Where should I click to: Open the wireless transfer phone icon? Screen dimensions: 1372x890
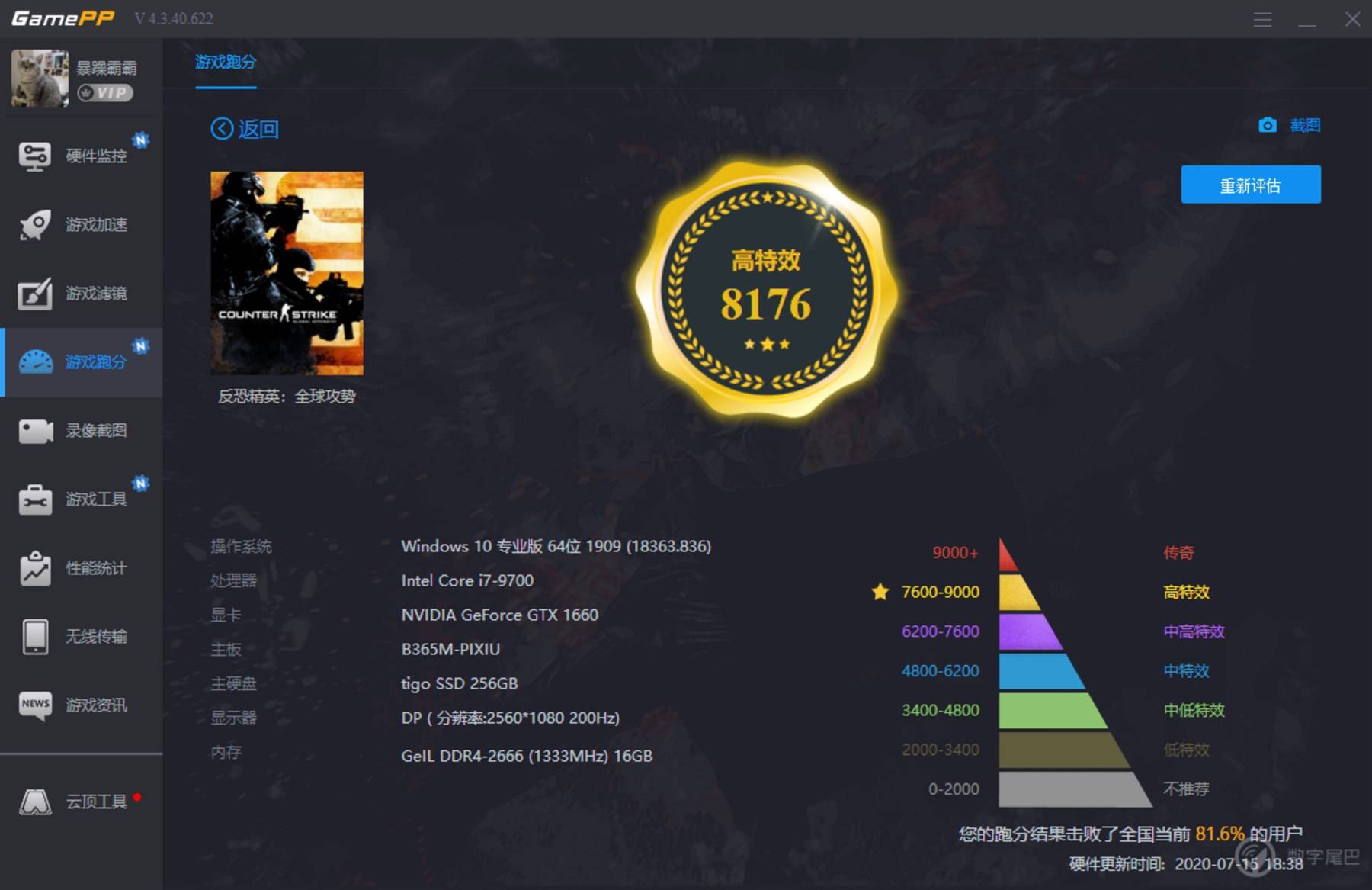35,637
